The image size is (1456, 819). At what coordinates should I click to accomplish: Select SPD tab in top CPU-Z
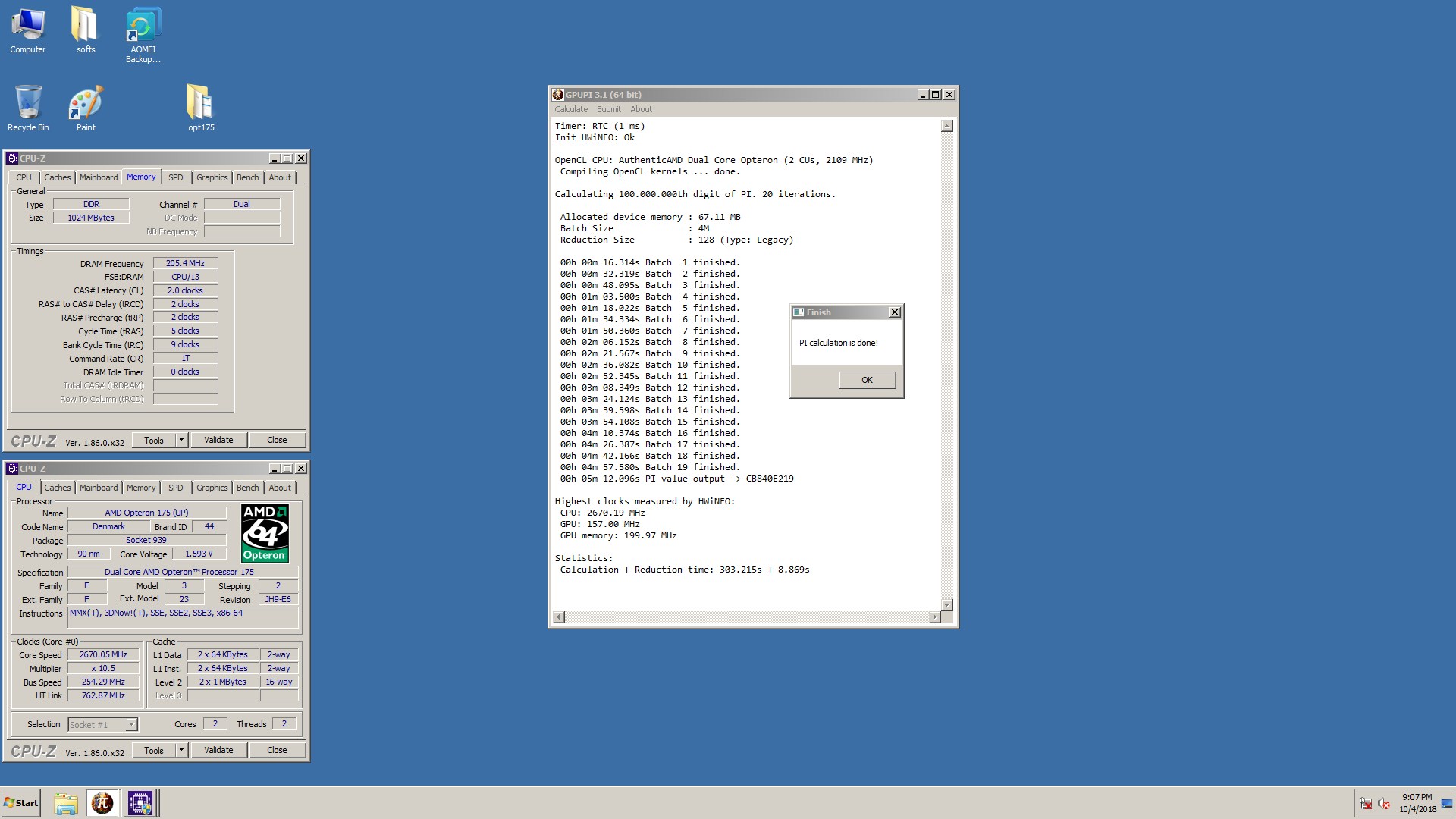pos(176,177)
